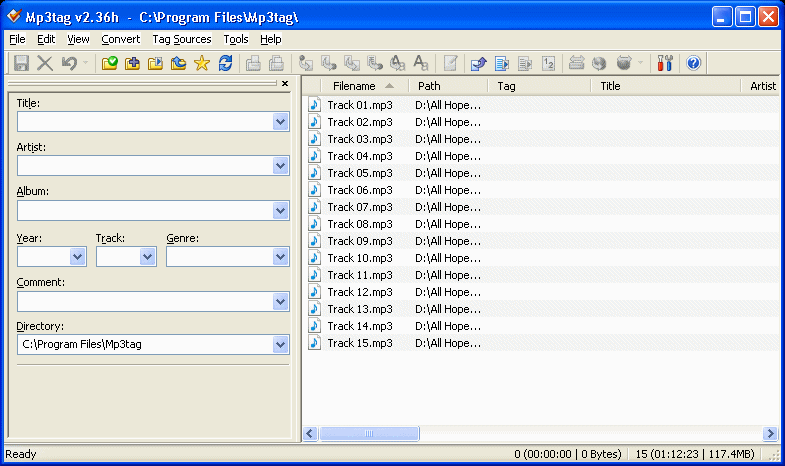The height and width of the screenshot is (466, 785).
Task: Expand the Track field dropdown
Action: 147,257
